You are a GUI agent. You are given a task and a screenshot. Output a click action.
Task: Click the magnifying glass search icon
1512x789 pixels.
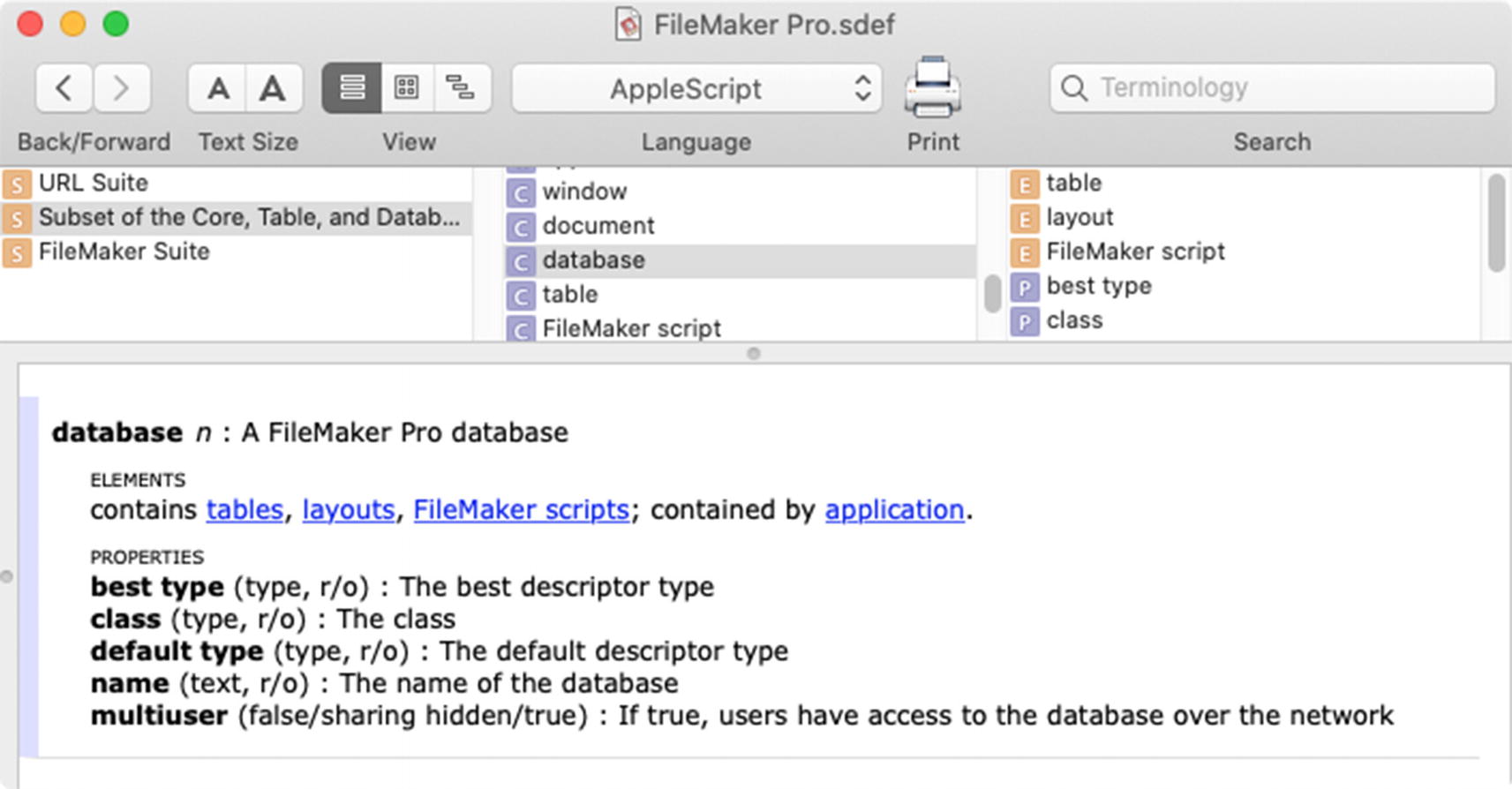(x=1073, y=88)
